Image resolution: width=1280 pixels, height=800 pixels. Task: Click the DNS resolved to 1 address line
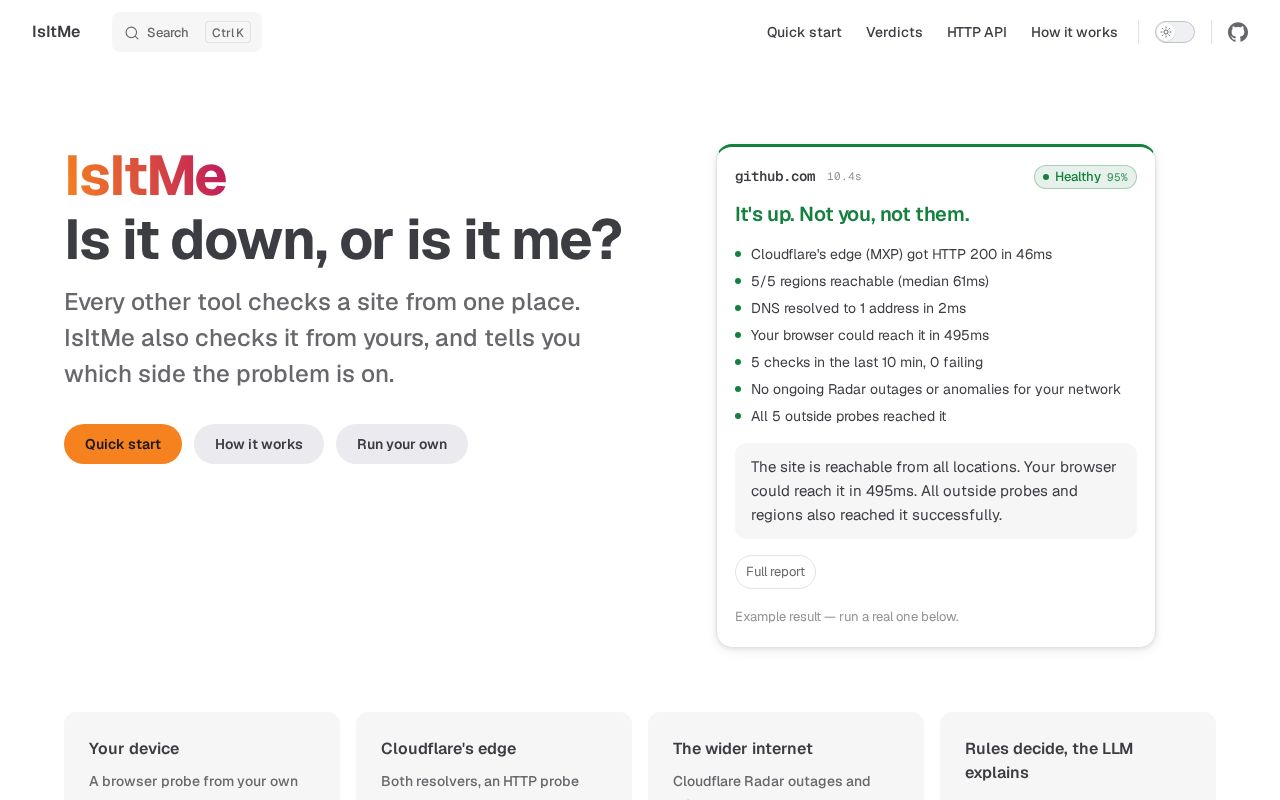[858, 308]
